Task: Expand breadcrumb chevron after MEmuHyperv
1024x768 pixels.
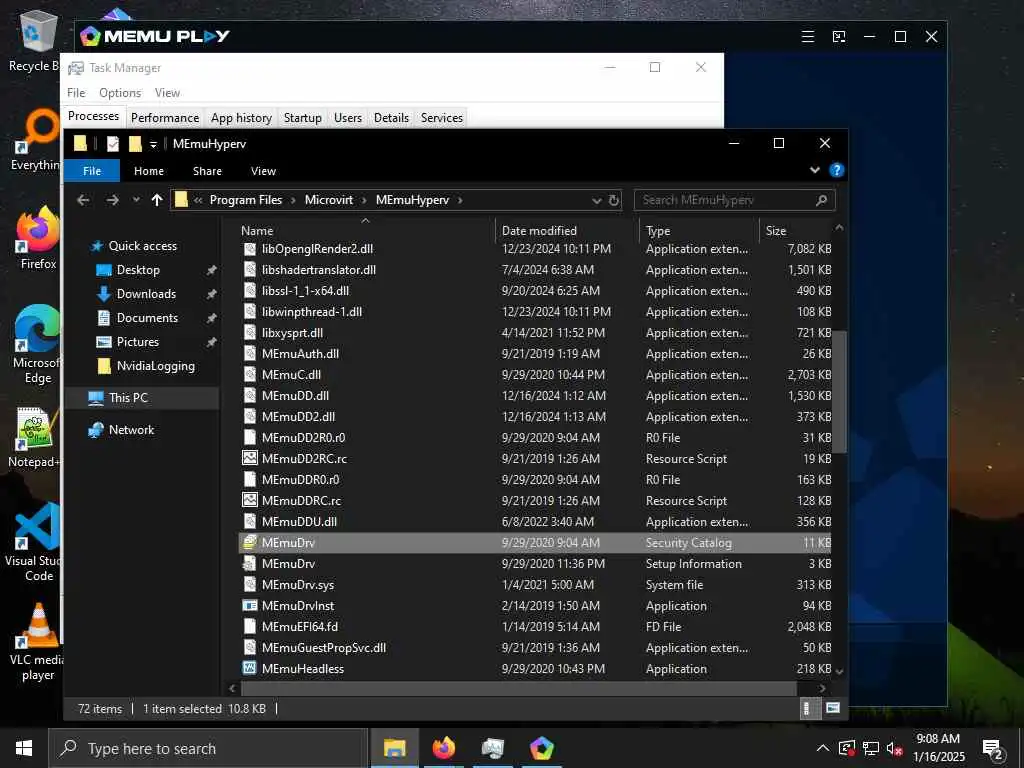Action: tap(460, 200)
